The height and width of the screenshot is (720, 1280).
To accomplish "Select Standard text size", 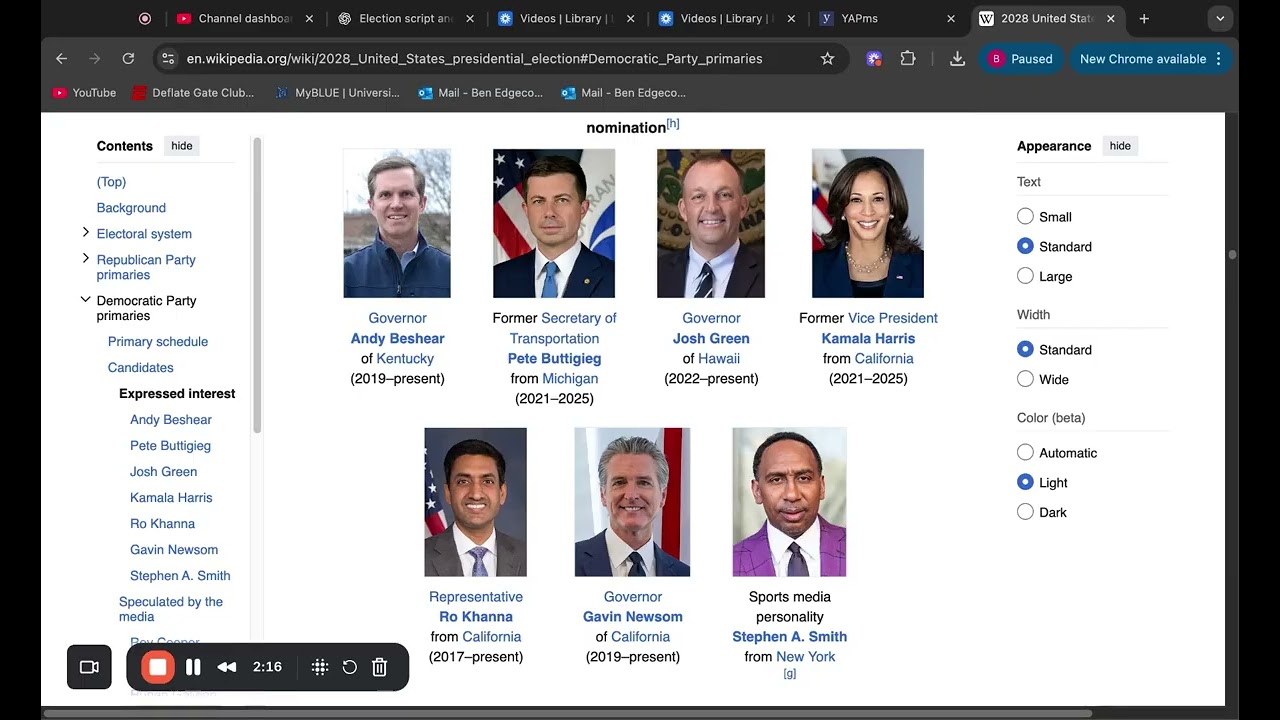I will coord(1025,246).
